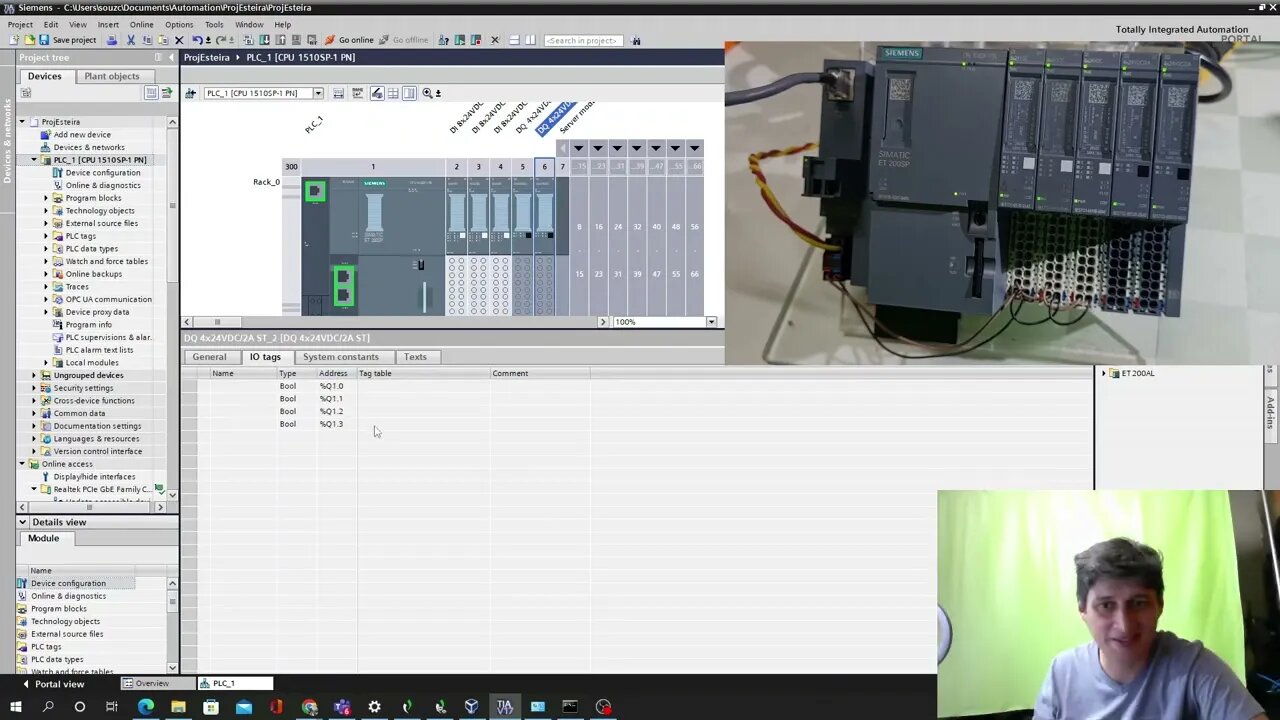Click the Open project folder icon
Viewport: 1280px width, 720px height.
coord(29,40)
